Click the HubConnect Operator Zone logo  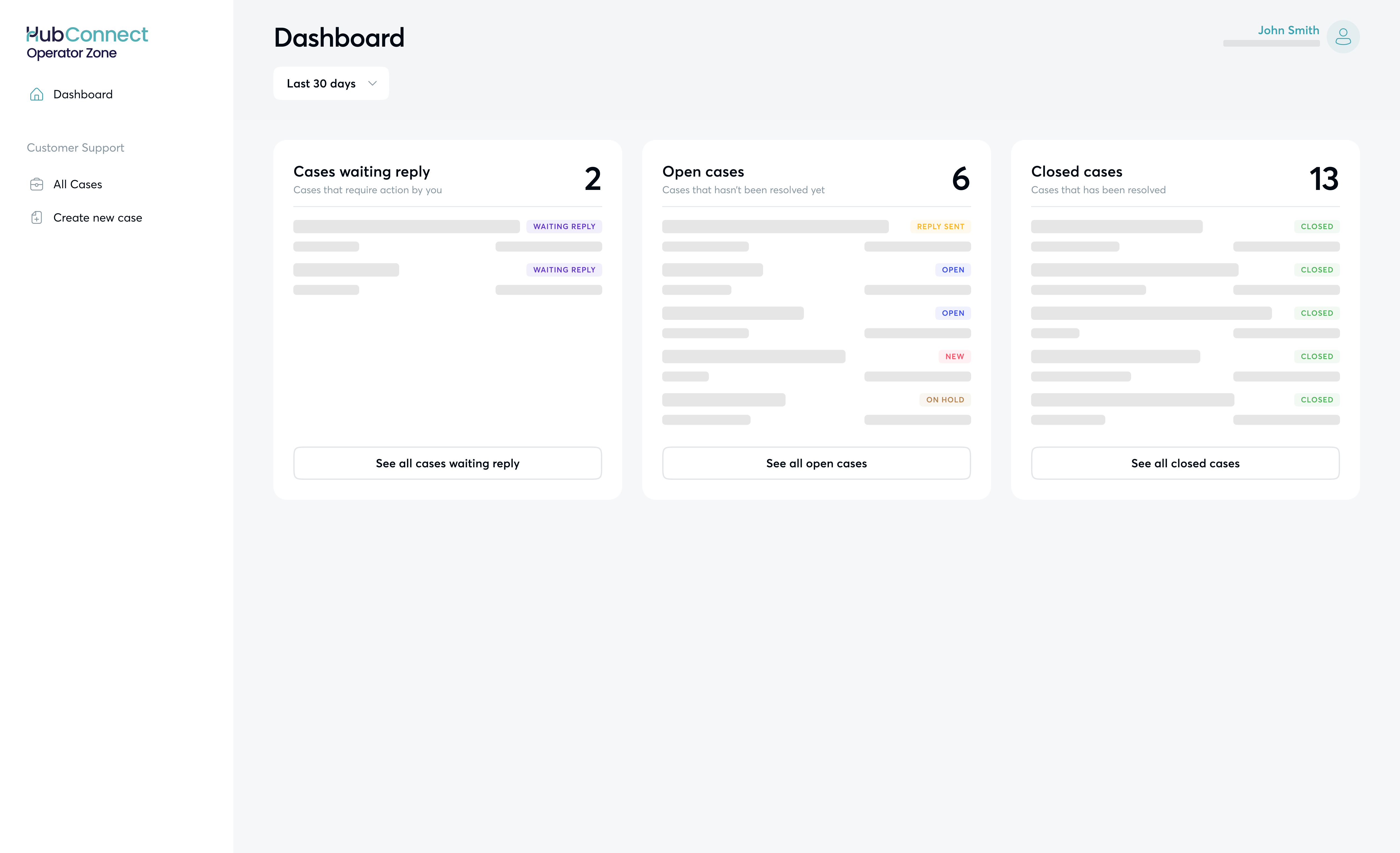(87, 42)
